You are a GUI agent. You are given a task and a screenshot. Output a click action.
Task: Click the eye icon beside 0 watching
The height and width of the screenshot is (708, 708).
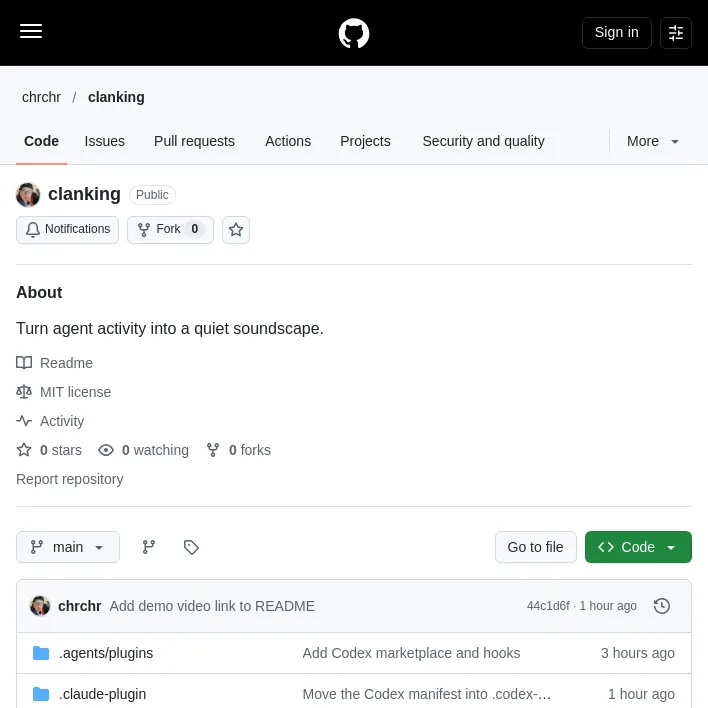pyautogui.click(x=106, y=450)
